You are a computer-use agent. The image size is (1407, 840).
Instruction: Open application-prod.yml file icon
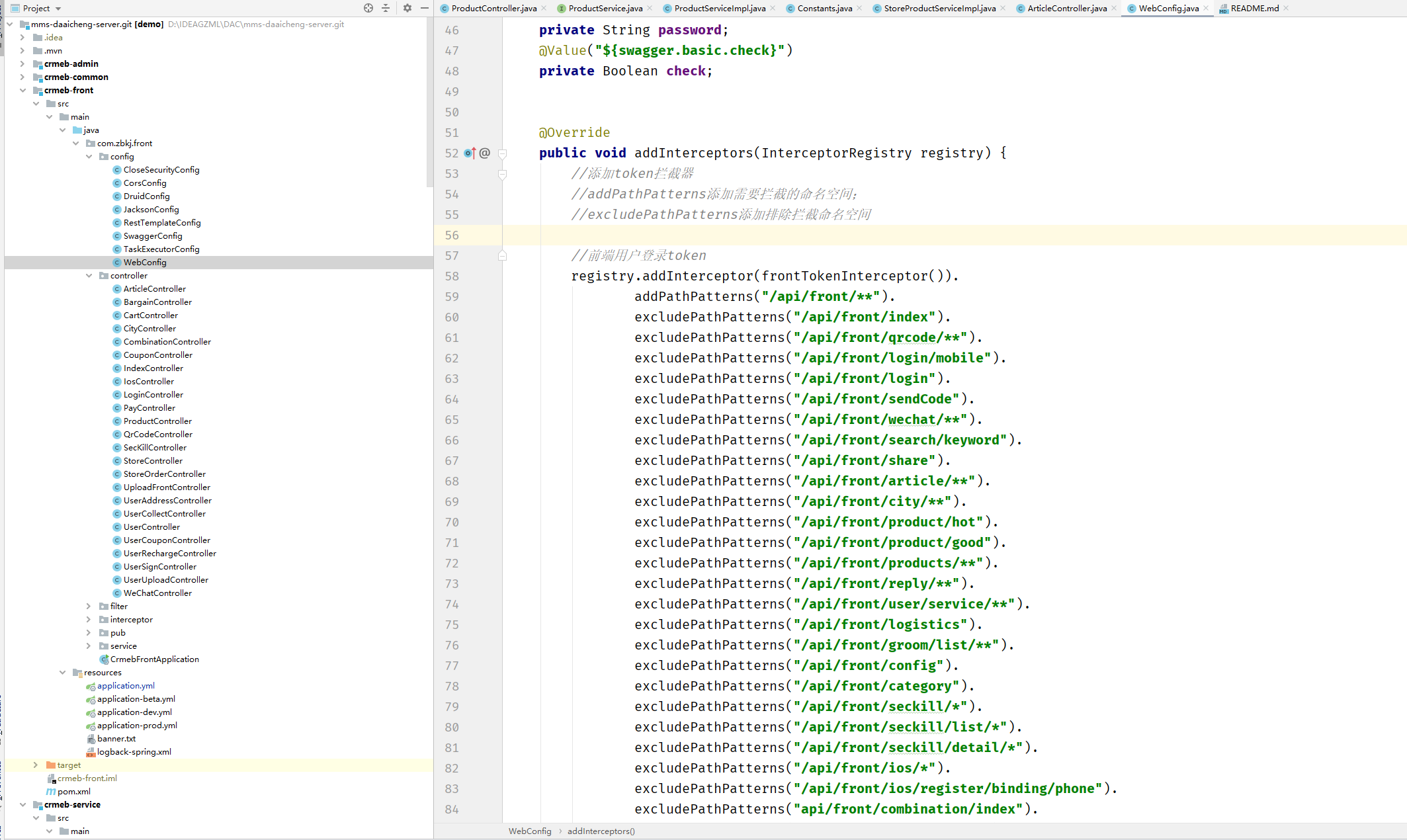[x=91, y=726]
